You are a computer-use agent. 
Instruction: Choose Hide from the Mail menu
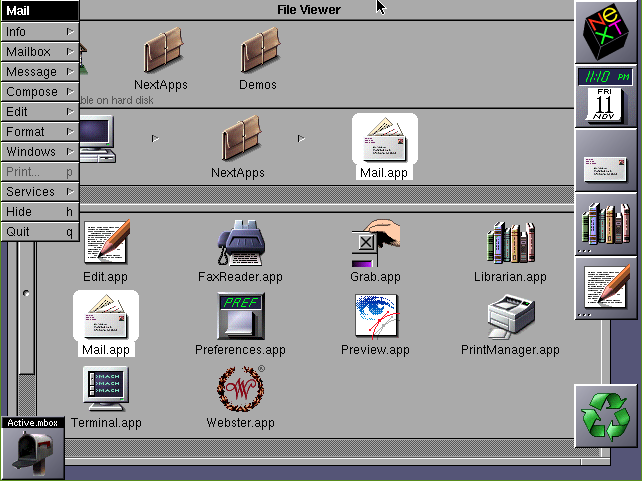(x=40, y=211)
